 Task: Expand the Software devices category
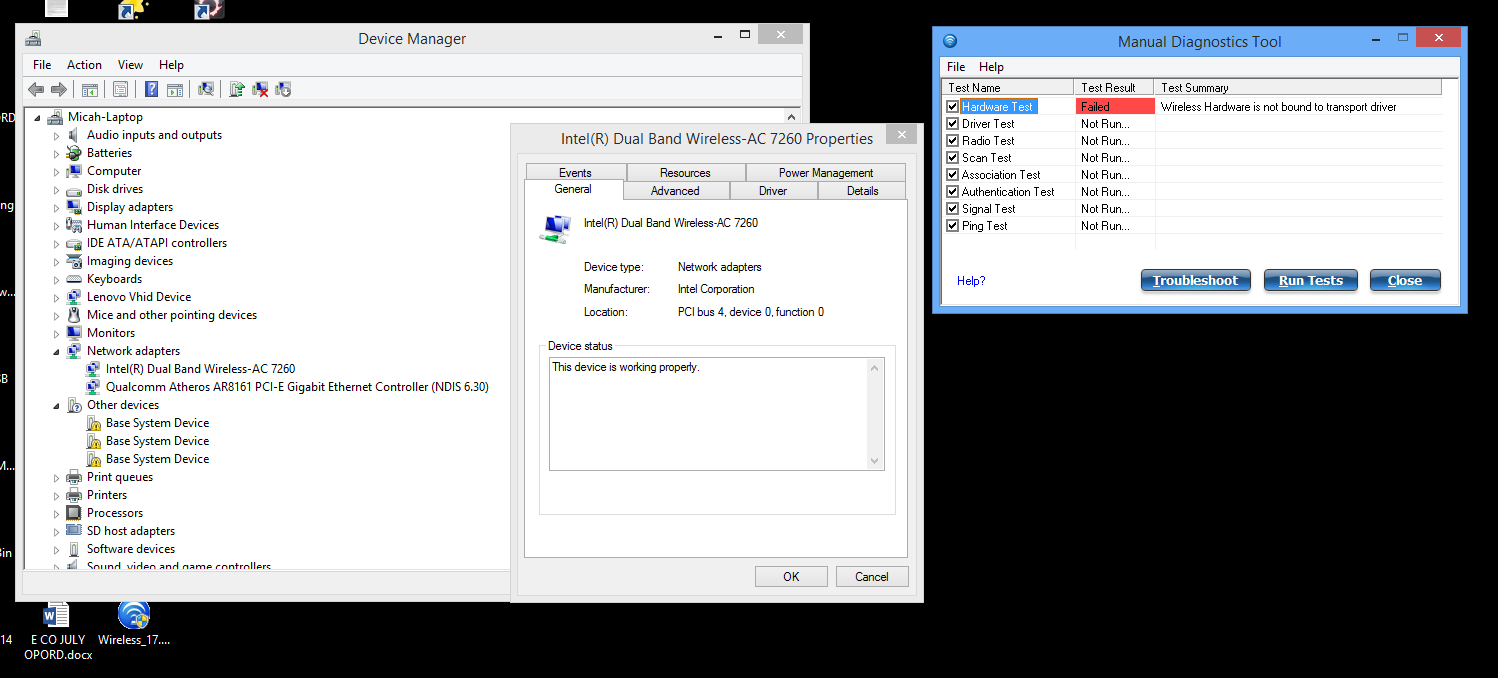pyautogui.click(x=57, y=549)
